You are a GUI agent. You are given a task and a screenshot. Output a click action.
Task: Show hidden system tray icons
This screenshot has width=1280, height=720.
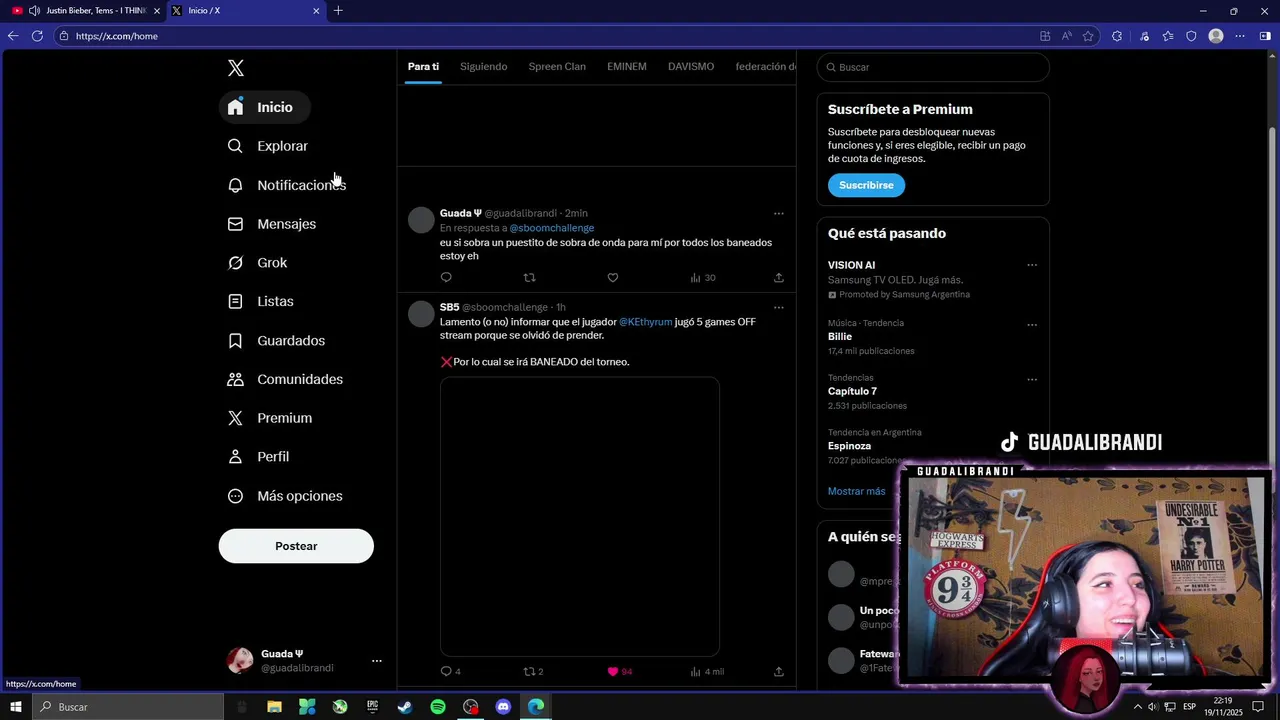tap(1137, 707)
